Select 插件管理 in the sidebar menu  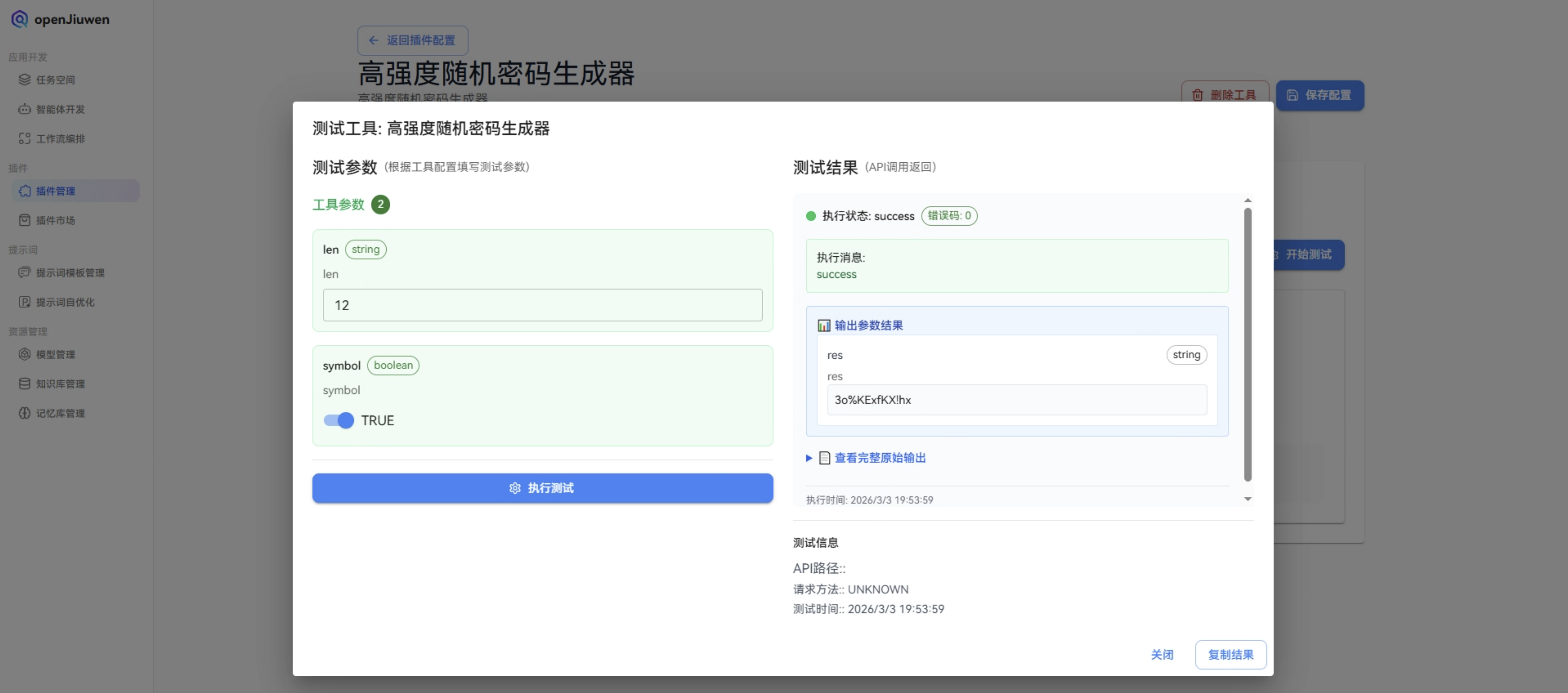(55, 191)
